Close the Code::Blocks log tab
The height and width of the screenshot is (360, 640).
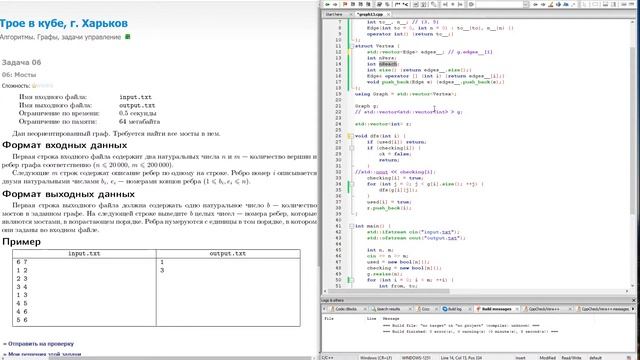click(365, 309)
